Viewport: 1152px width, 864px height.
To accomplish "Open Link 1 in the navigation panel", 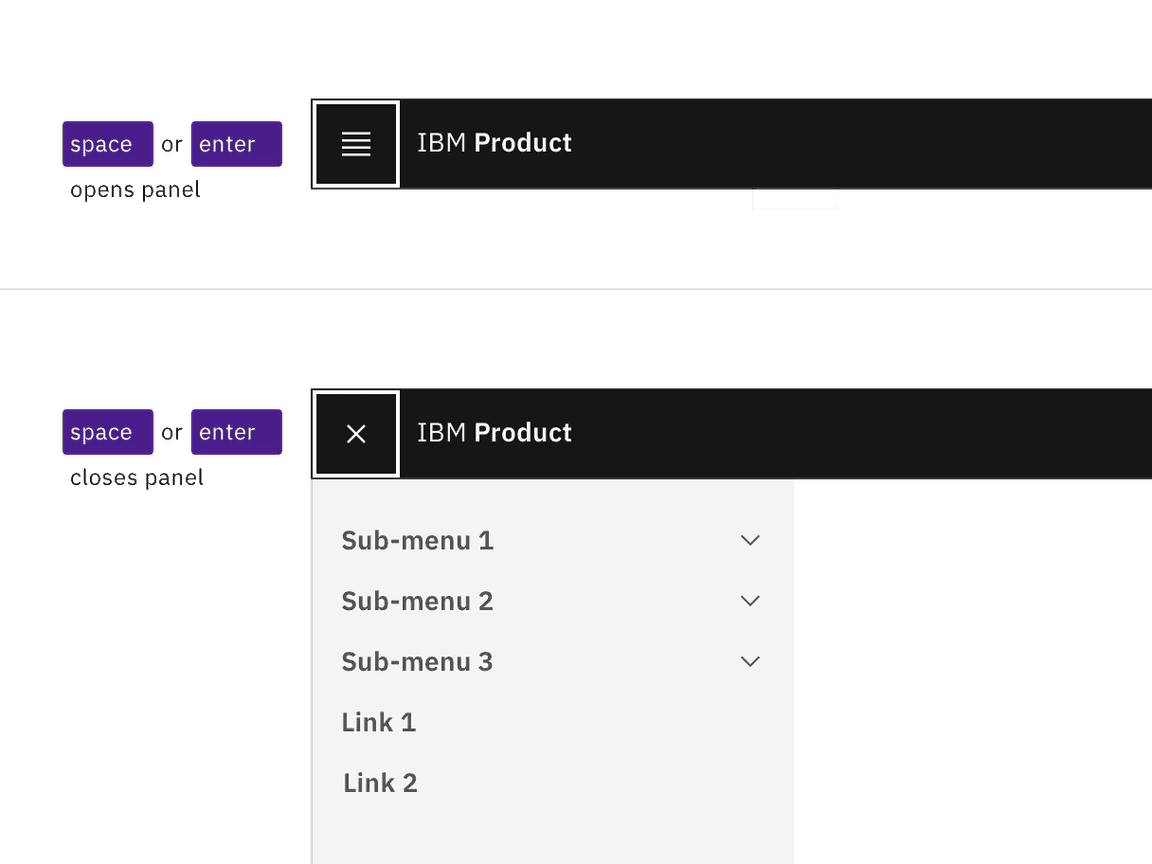I will click(379, 722).
